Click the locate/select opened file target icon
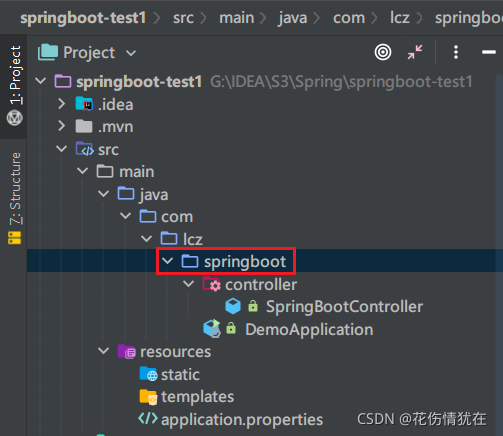503x436 pixels. (383, 52)
